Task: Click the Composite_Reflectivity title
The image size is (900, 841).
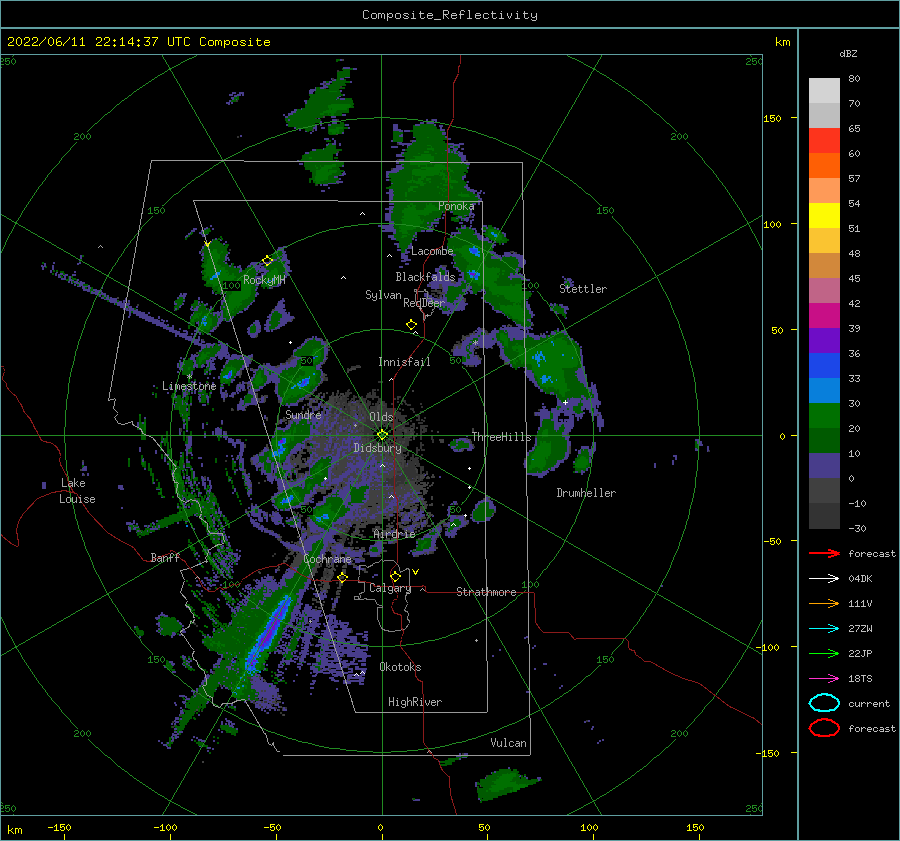Action: pyautogui.click(x=450, y=15)
